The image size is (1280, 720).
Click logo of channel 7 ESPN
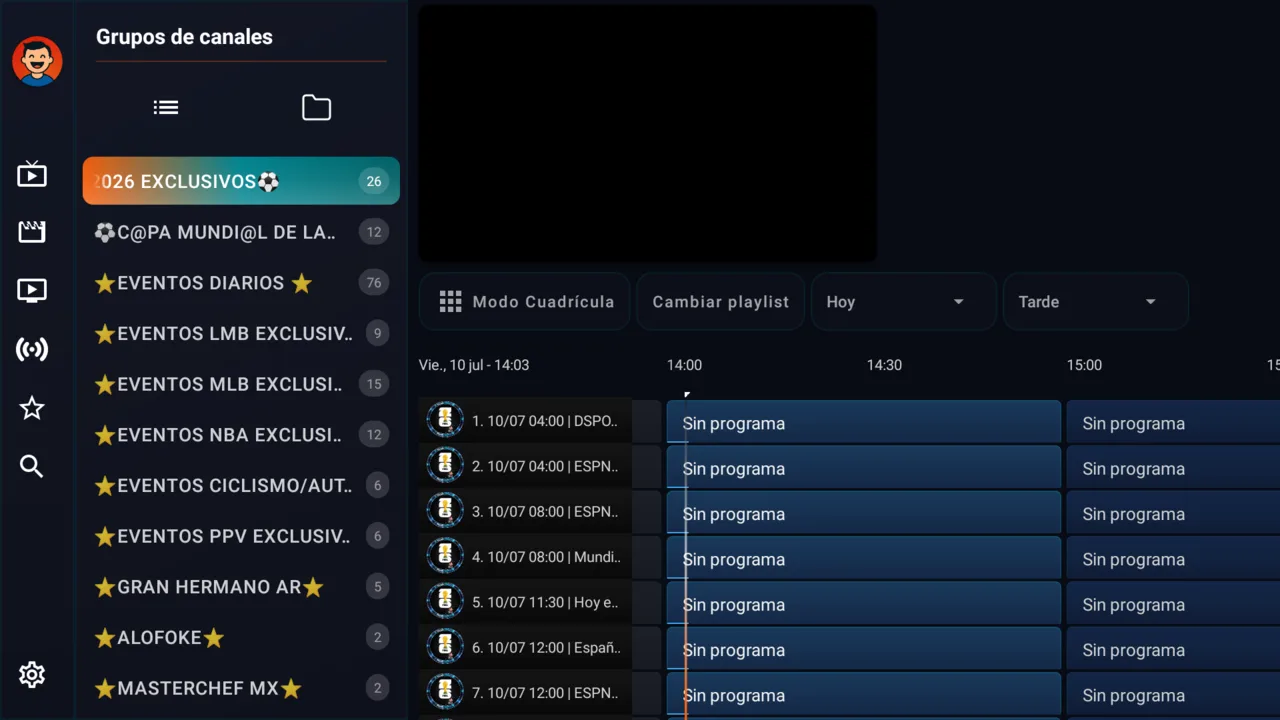point(445,692)
